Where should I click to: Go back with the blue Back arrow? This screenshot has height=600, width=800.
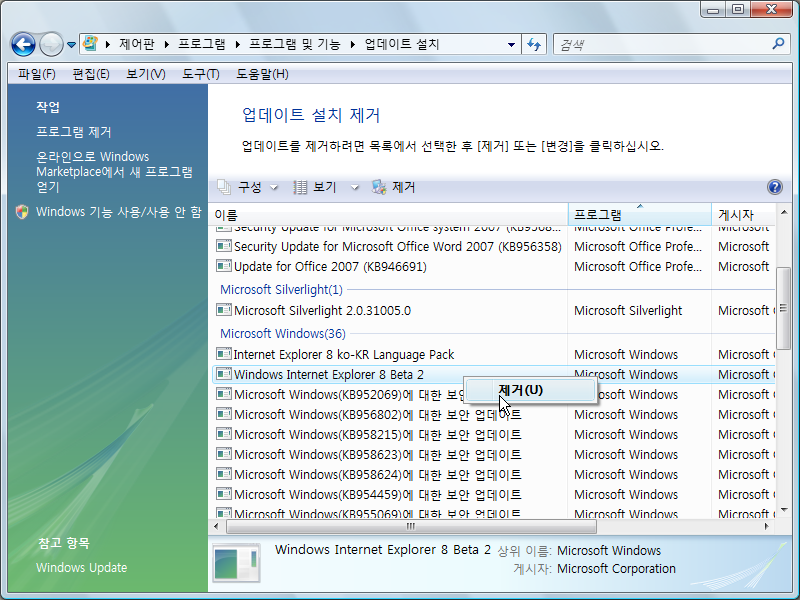(23, 44)
